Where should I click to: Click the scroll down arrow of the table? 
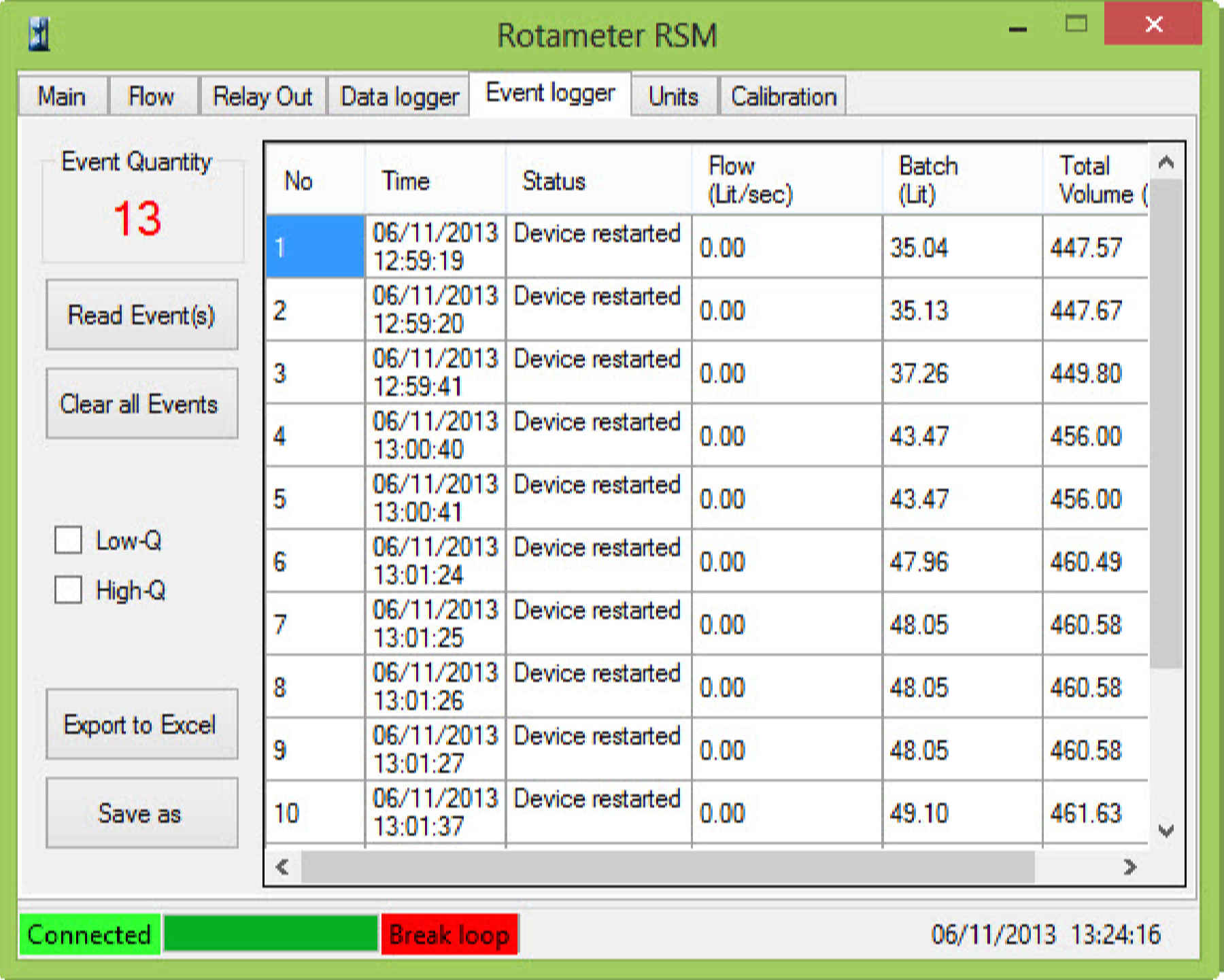(x=1166, y=830)
